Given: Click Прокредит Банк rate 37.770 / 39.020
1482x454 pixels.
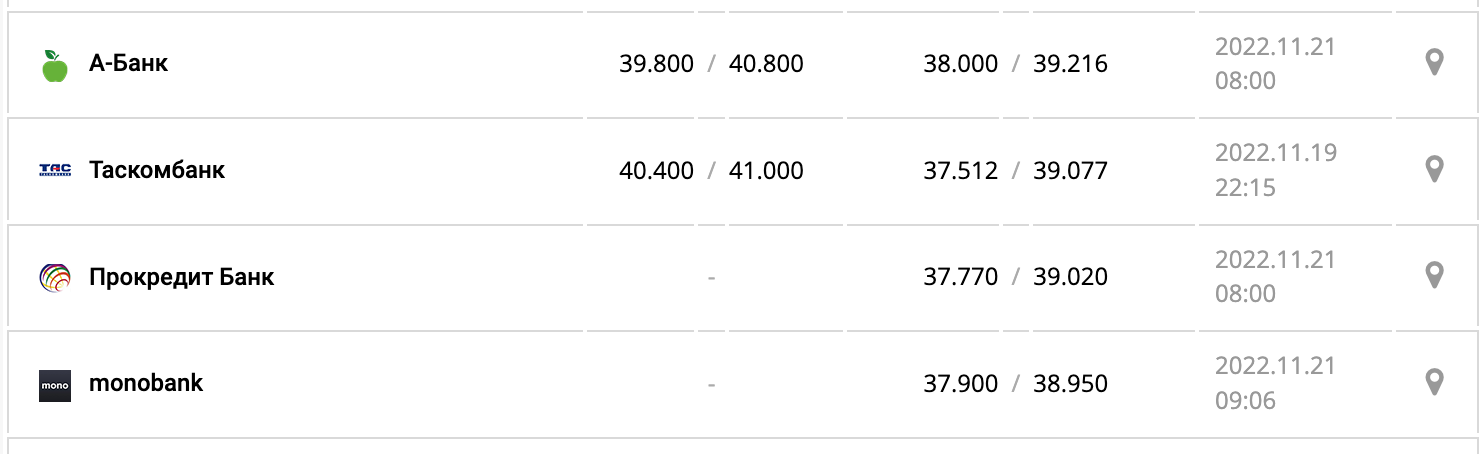Looking at the screenshot, I should click(x=1015, y=277).
